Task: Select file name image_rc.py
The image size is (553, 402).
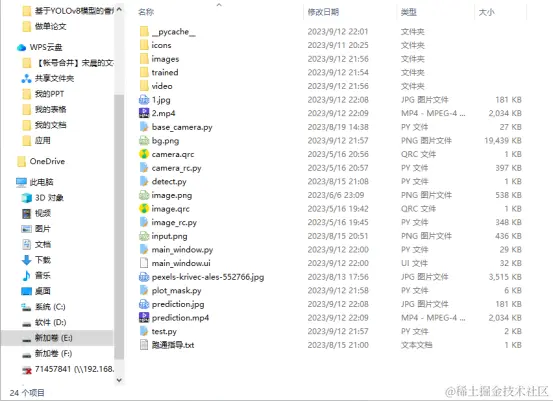Action: [x=174, y=222]
